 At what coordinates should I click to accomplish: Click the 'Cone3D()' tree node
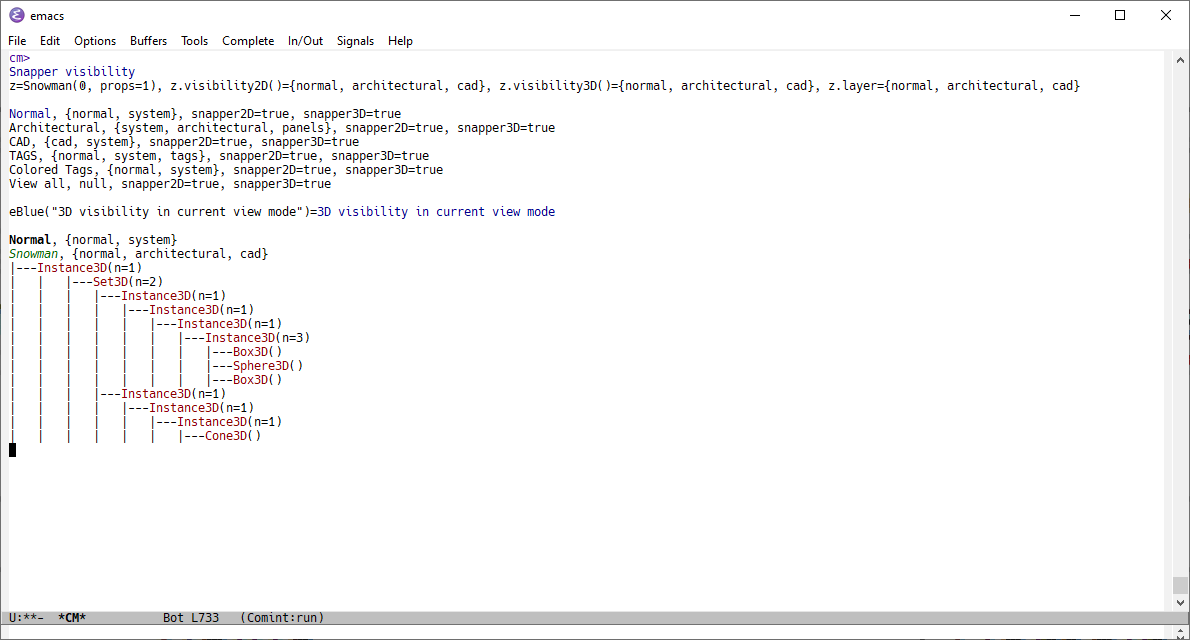[233, 436]
